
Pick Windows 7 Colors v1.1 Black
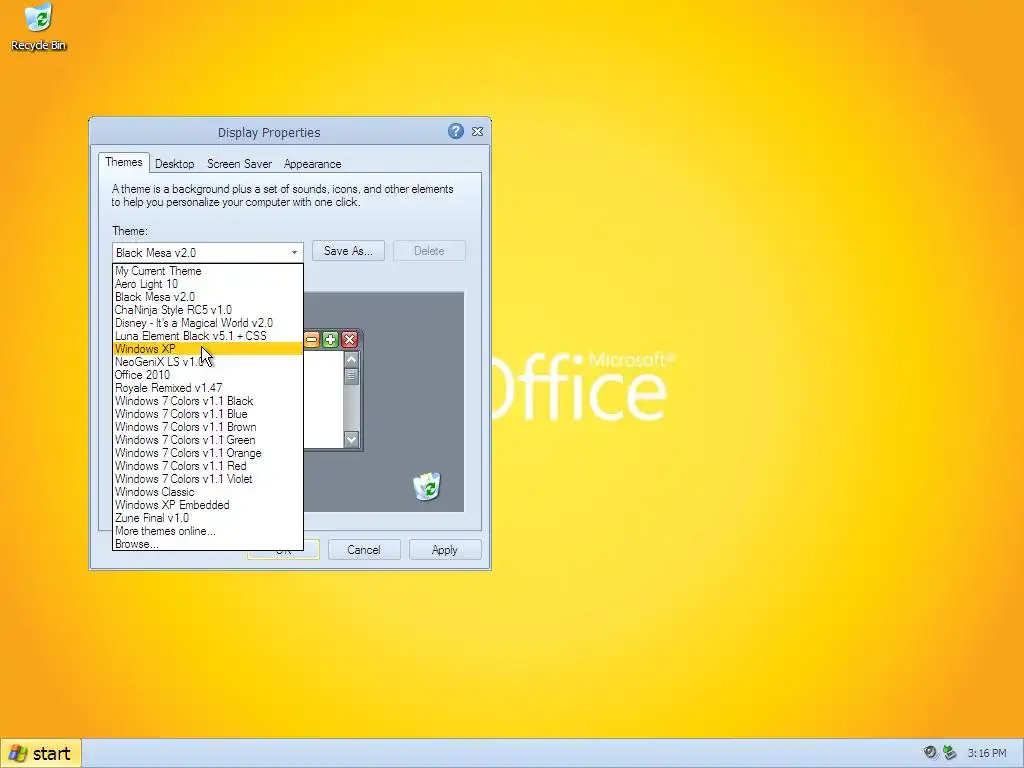(x=208, y=401)
